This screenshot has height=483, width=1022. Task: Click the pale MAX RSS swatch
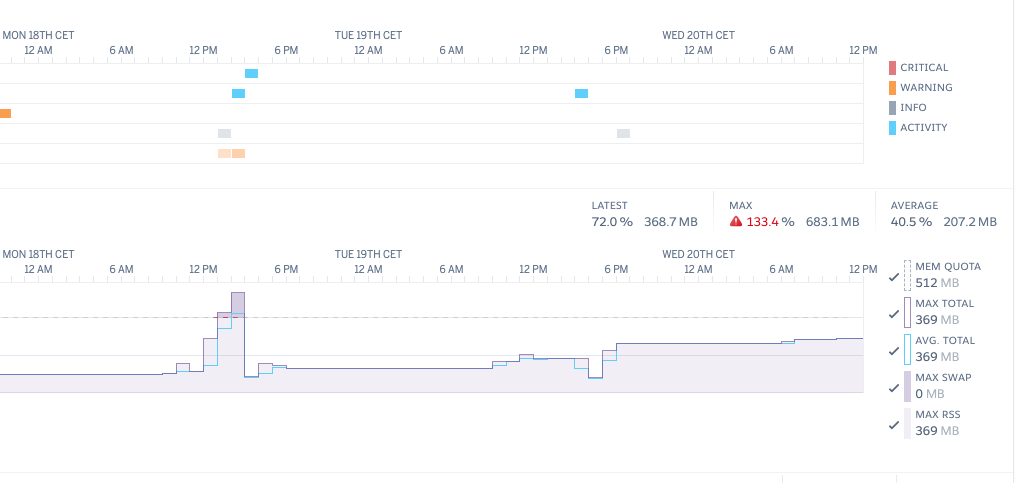pos(907,424)
